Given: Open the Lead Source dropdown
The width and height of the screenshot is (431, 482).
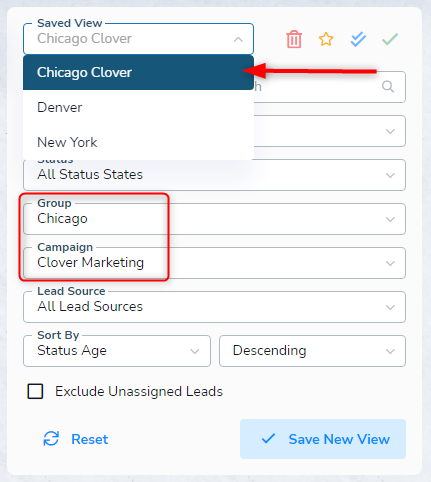Looking at the screenshot, I should (x=214, y=307).
